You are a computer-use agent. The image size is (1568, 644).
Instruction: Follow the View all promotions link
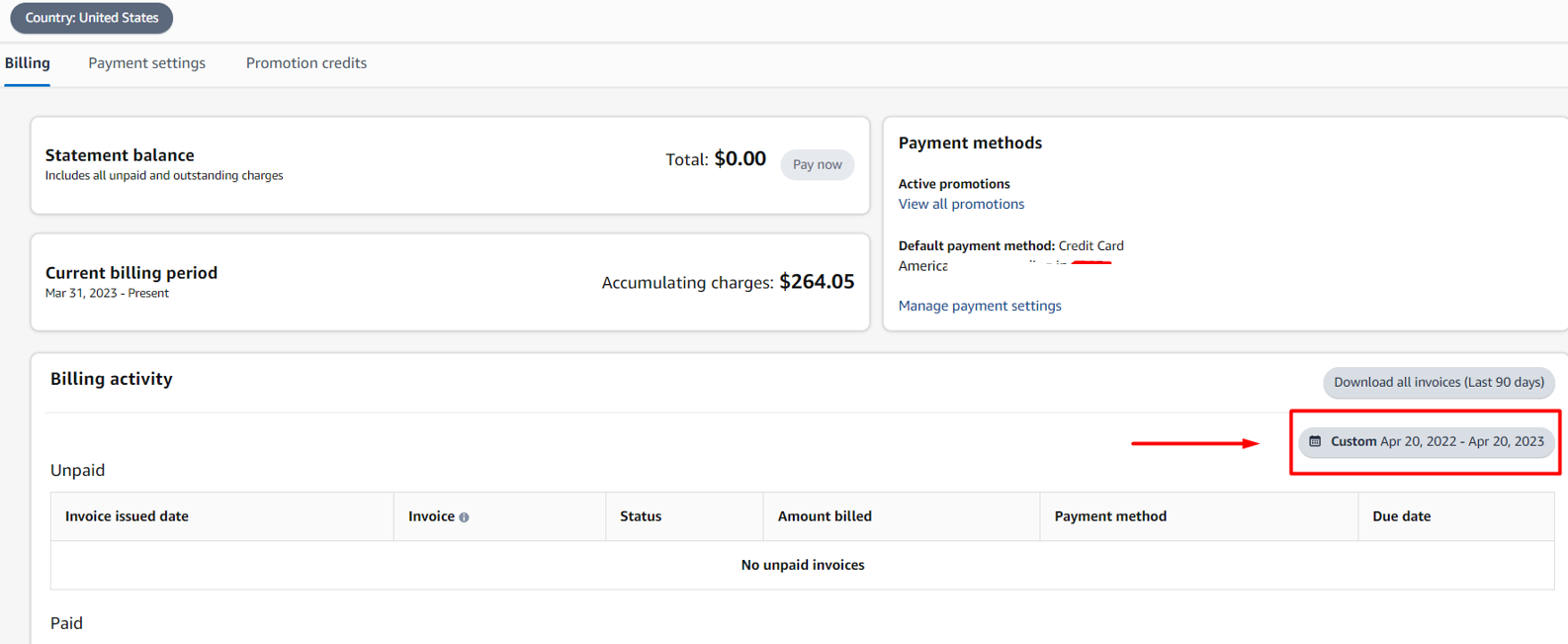[961, 204]
